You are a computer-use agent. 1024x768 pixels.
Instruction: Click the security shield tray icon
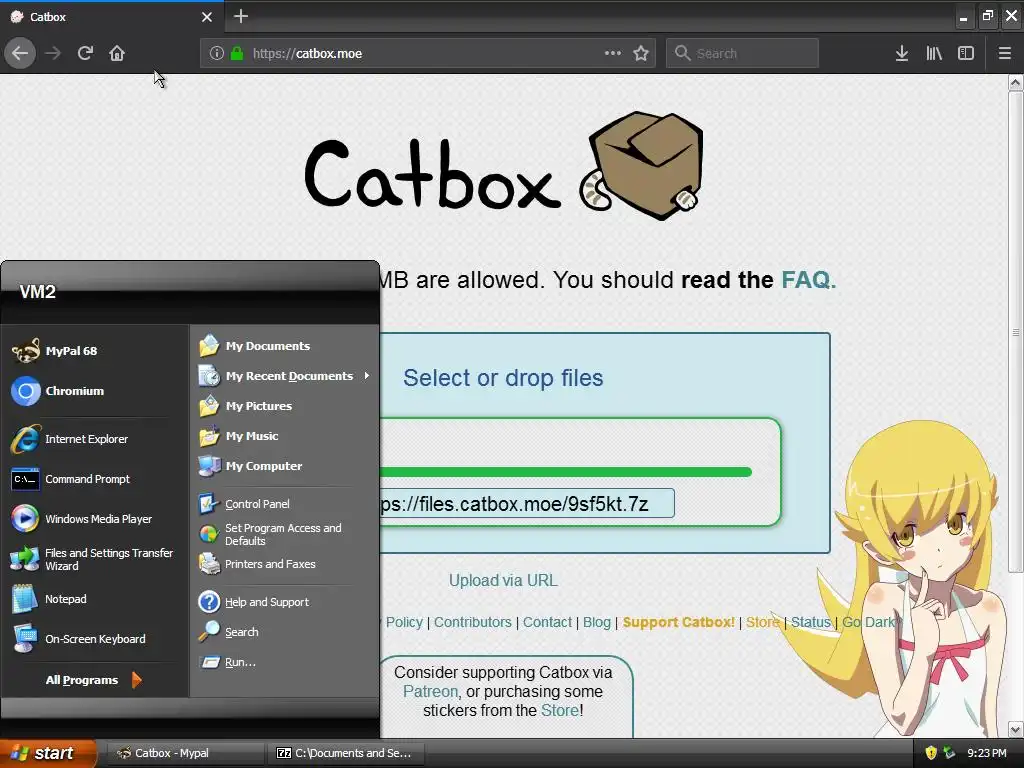coord(931,753)
